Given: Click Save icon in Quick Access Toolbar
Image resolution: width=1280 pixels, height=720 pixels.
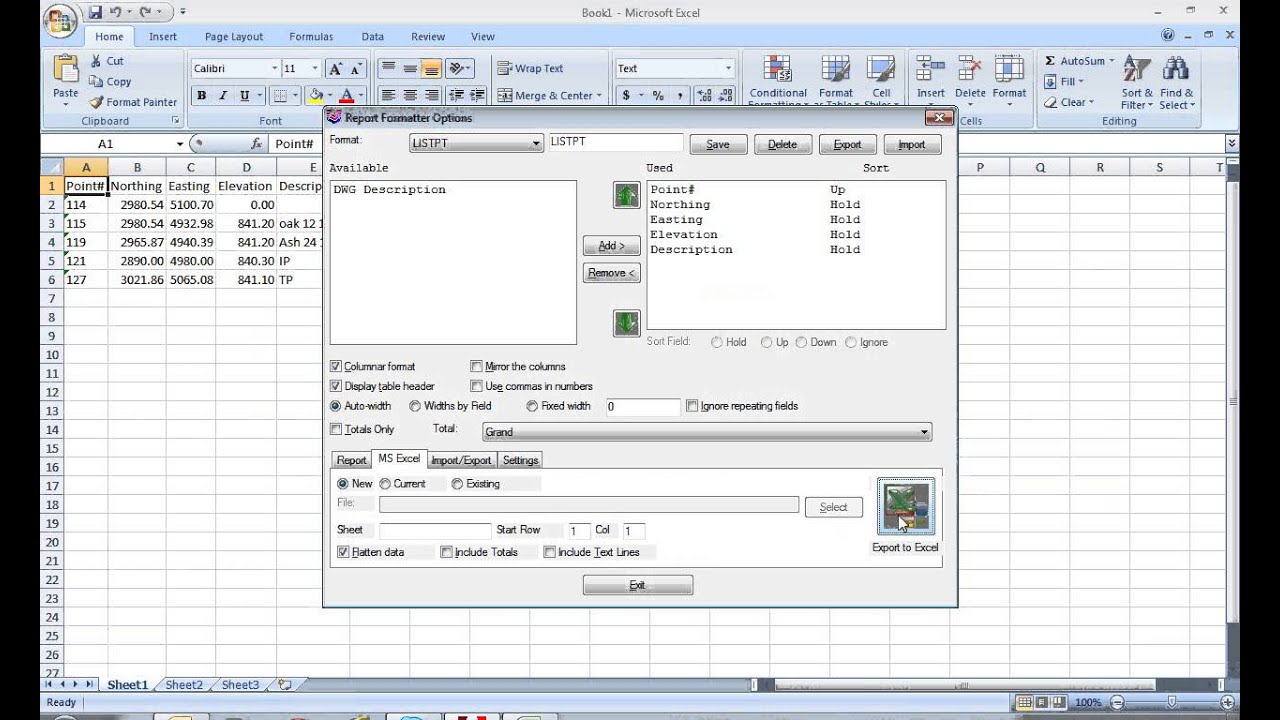Looking at the screenshot, I should tap(95, 13).
